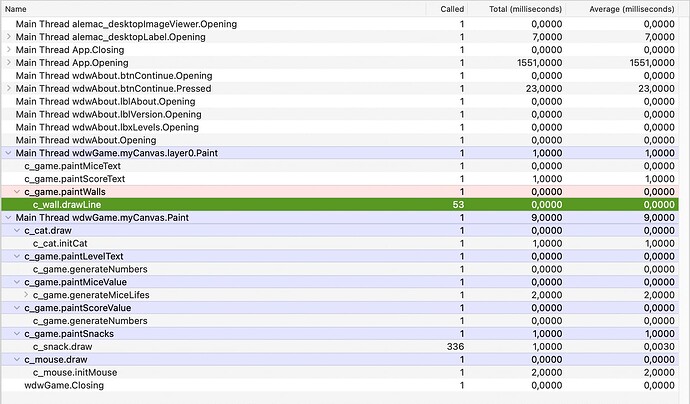Select c_game.generateMiceLifes text
This screenshot has height=404, width=690.
(91, 295)
